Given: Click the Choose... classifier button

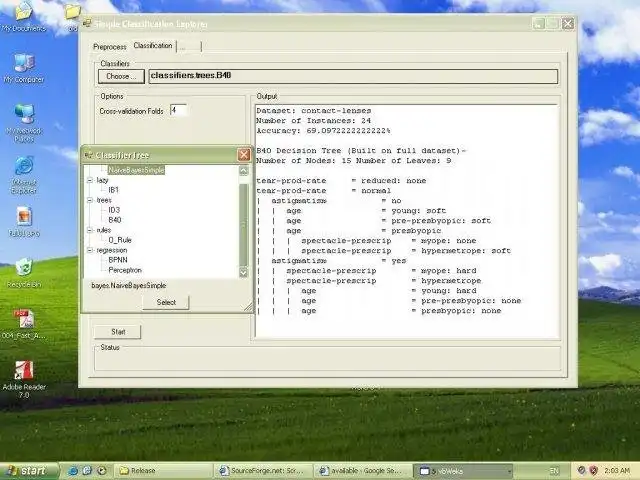Looking at the screenshot, I should point(121,76).
